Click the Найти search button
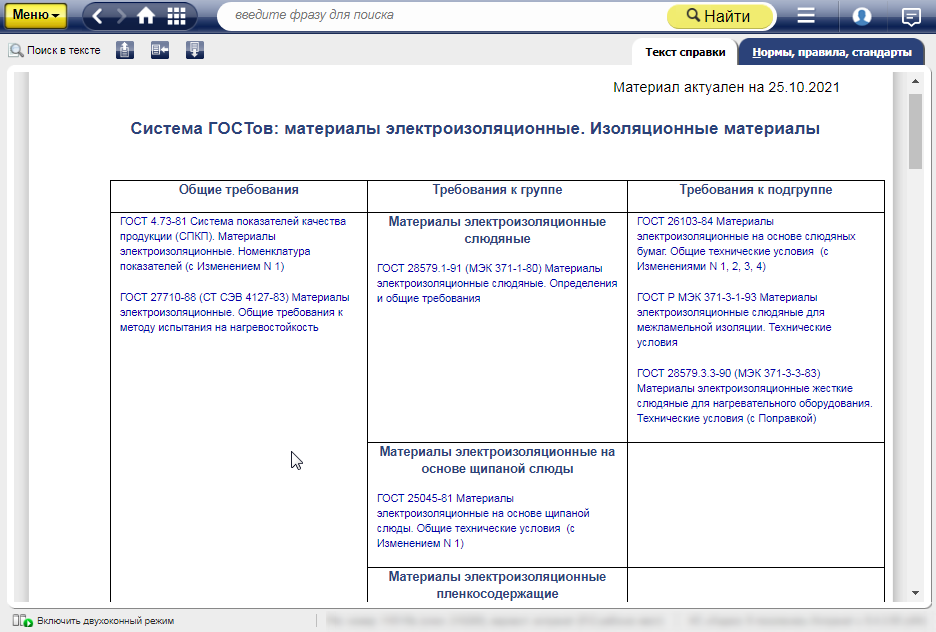936x632 pixels. pyautogui.click(x=719, y=16)
